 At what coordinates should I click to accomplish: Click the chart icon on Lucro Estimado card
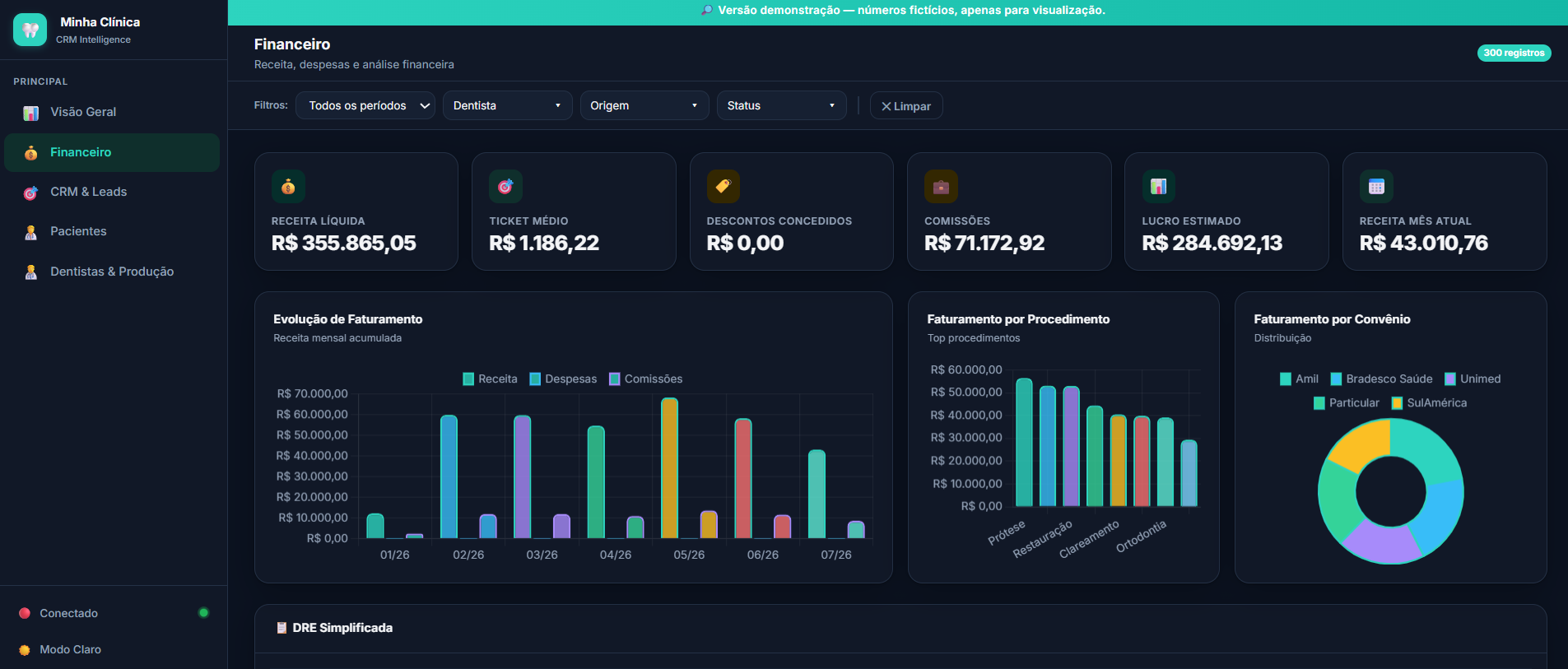click(1158, 187)
